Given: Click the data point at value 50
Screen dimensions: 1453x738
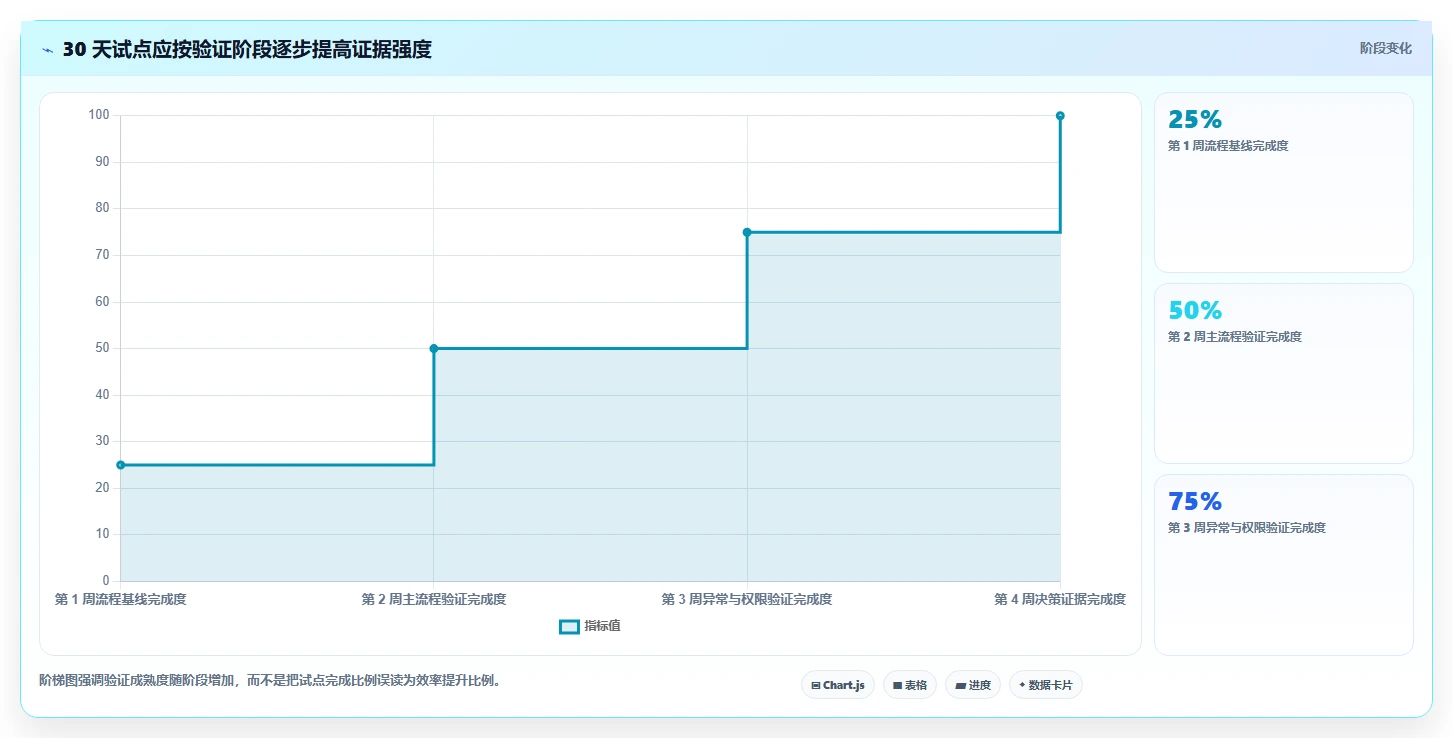Looking at the screenshot, I should coord(434,348).
